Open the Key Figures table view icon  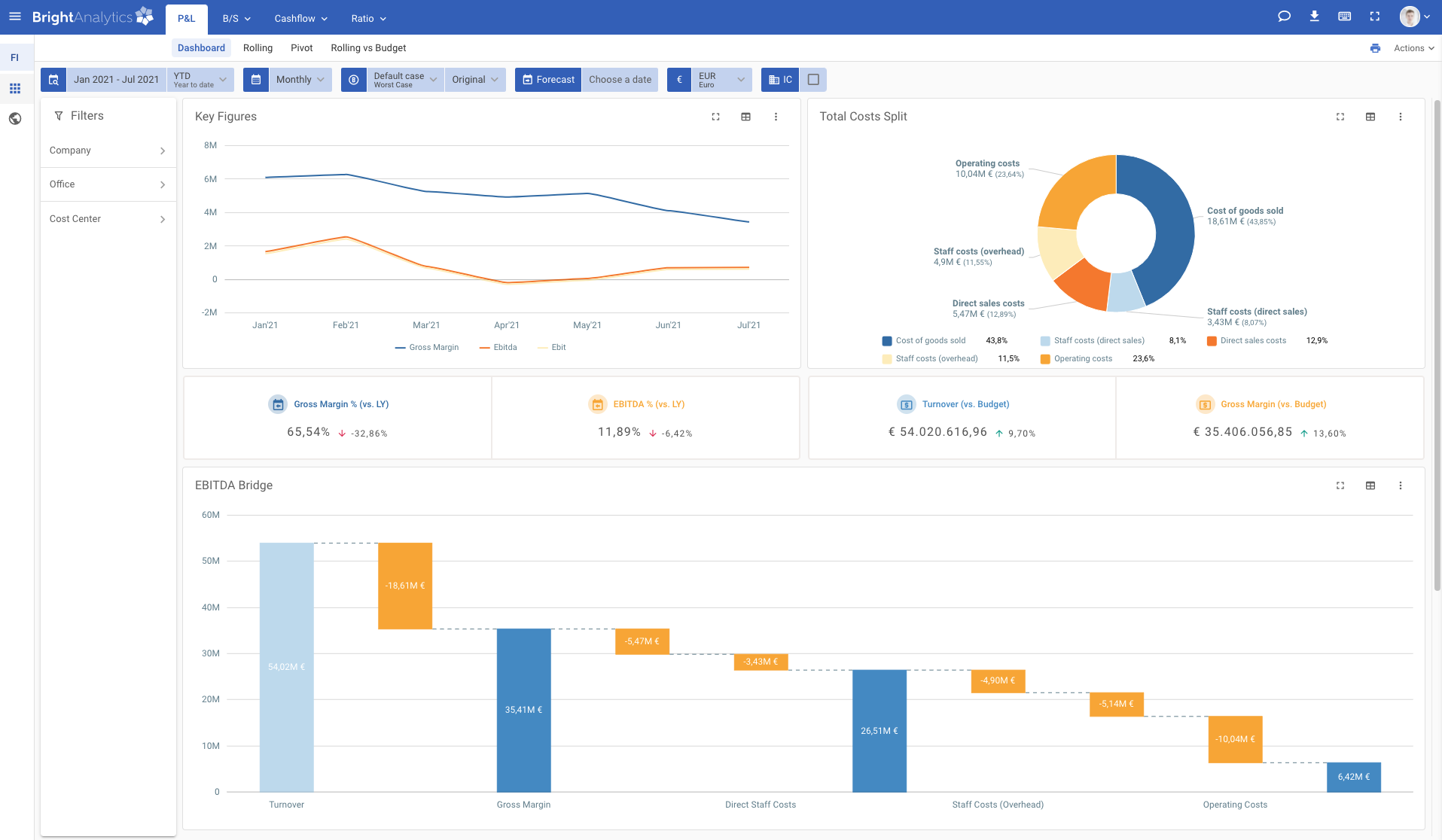click(x=745, y=117)
